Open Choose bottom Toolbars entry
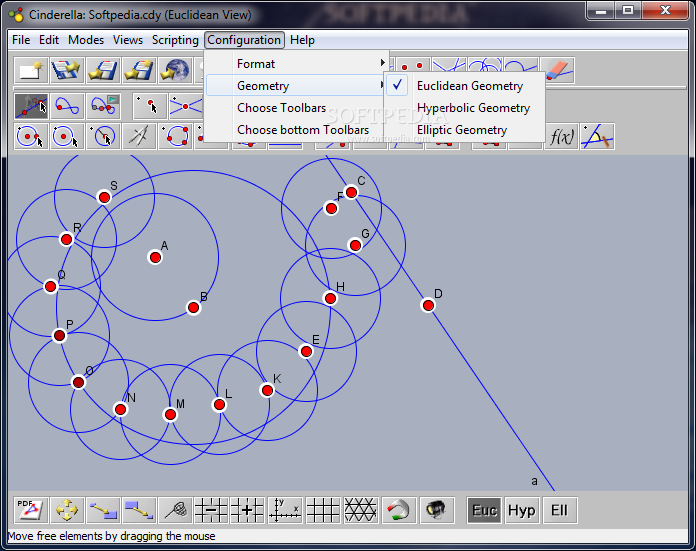The width and height of the screenshot is (696, 551). (296, 130)
